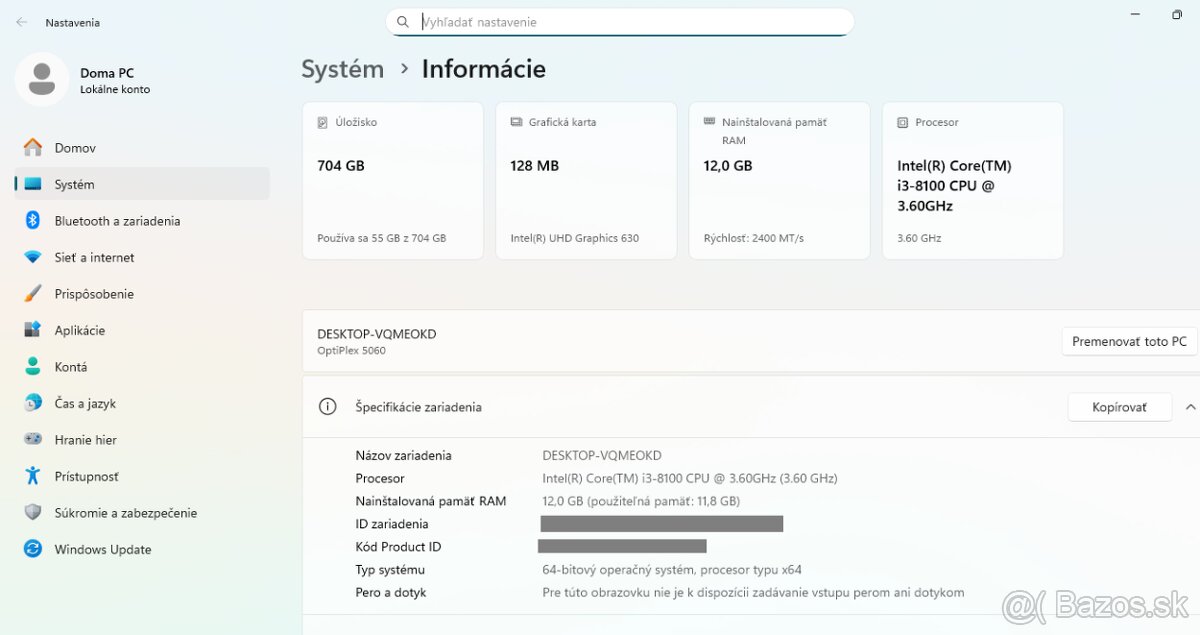The width and height of the screenshot is (1200, 635).
Task: Click Premenovať toto PC
Action: (x=1129, y=341)
